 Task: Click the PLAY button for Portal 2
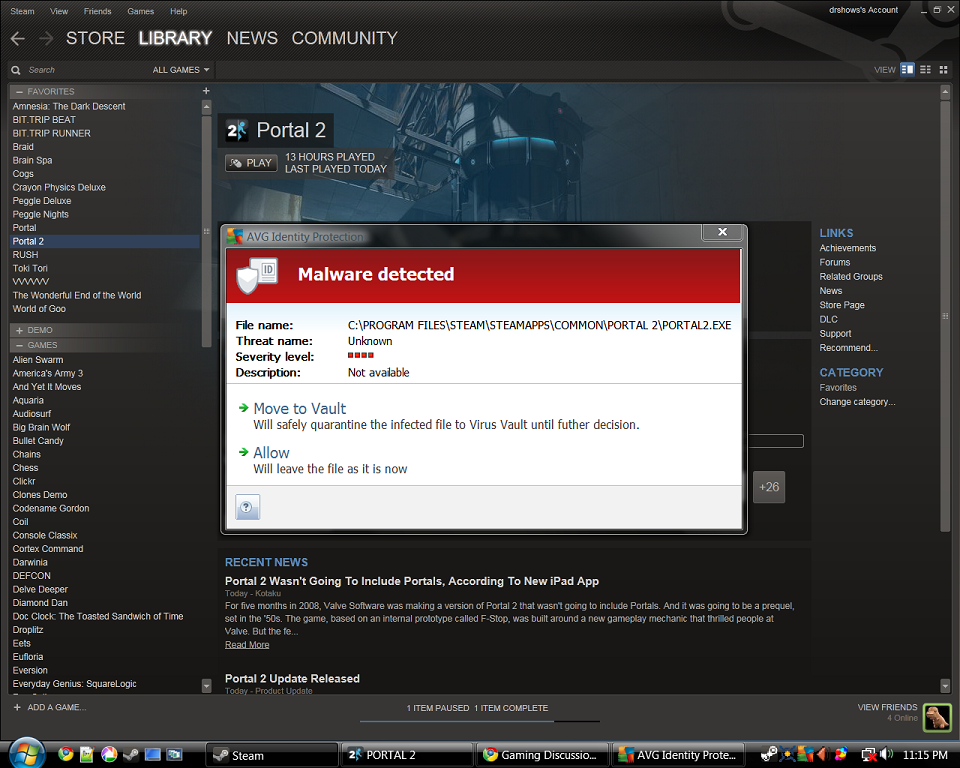pyautogui.click(x=250, y=162)
